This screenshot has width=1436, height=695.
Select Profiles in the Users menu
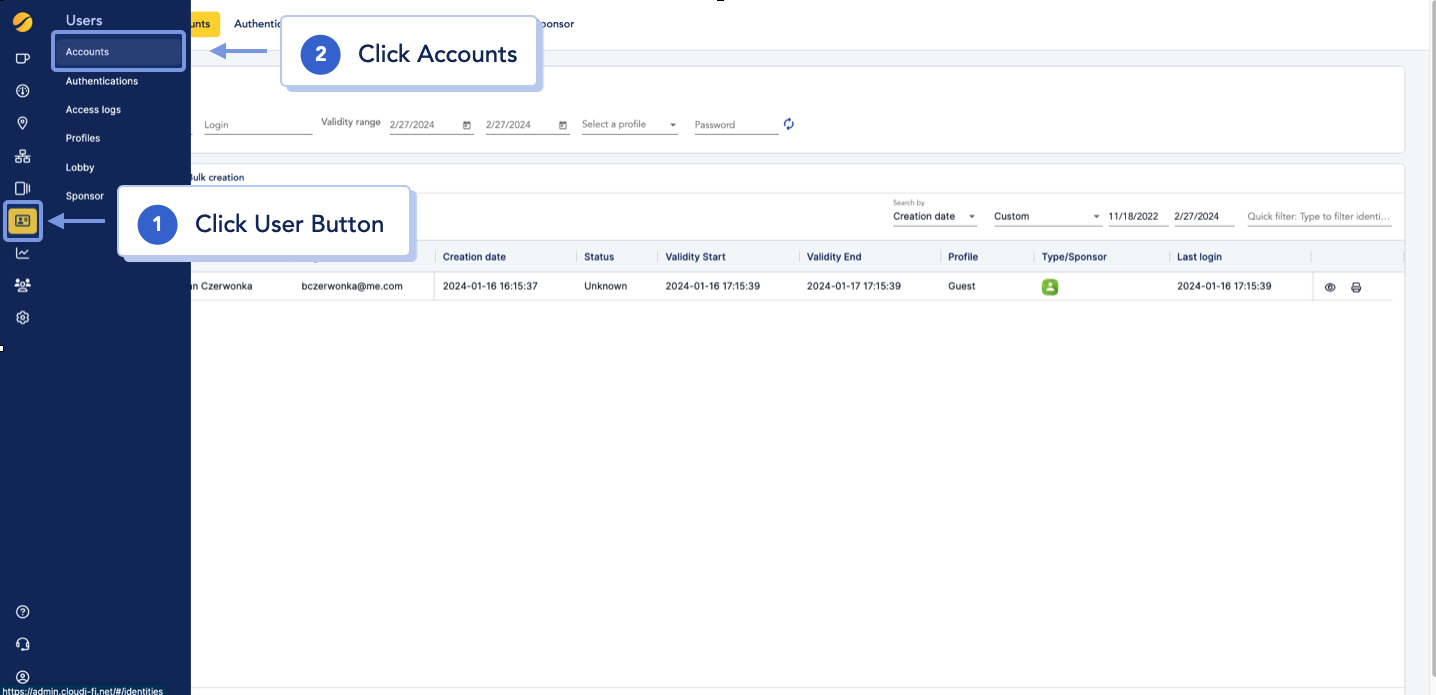81,138
